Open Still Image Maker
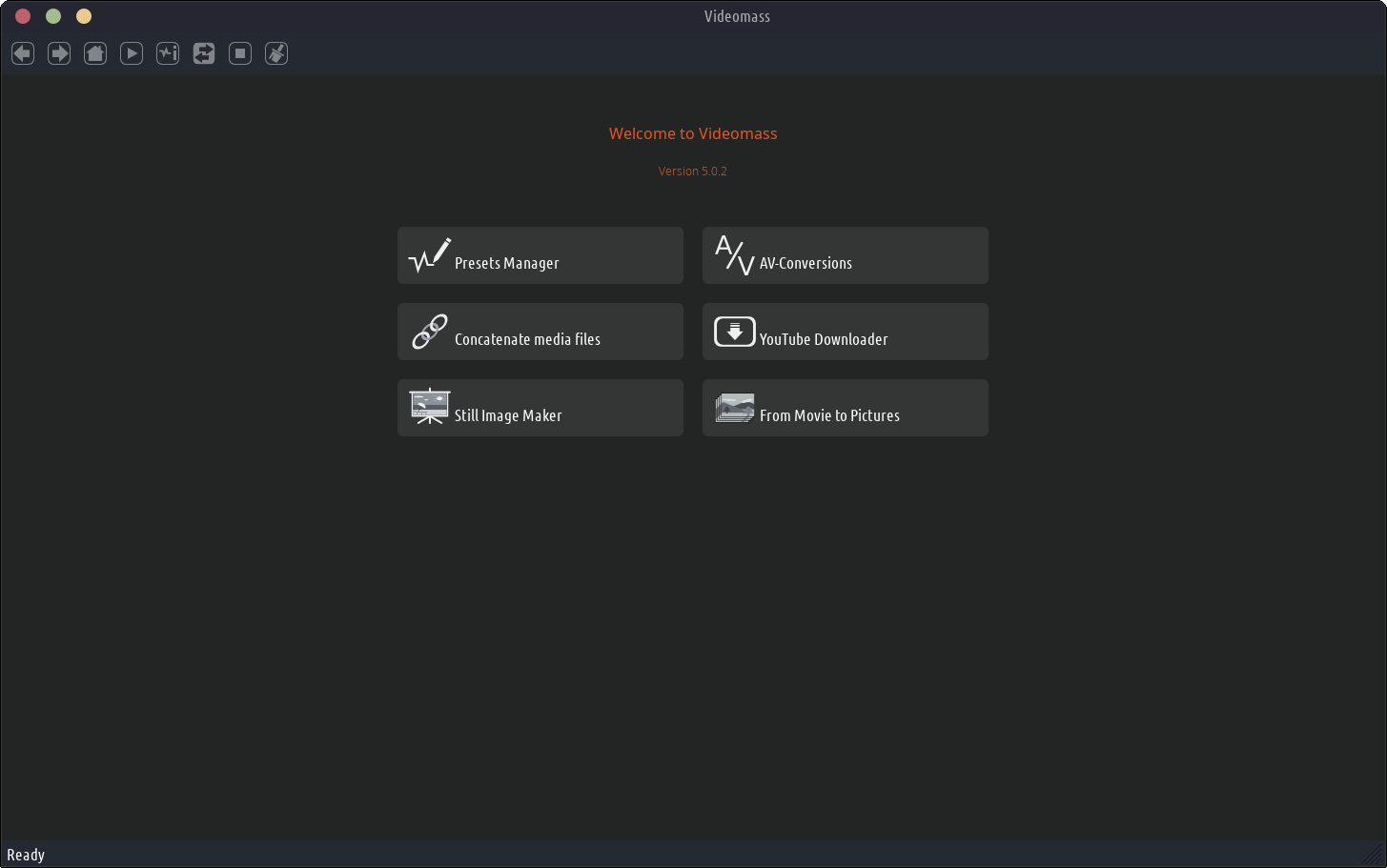1387x868 pixels. (540, 408)
